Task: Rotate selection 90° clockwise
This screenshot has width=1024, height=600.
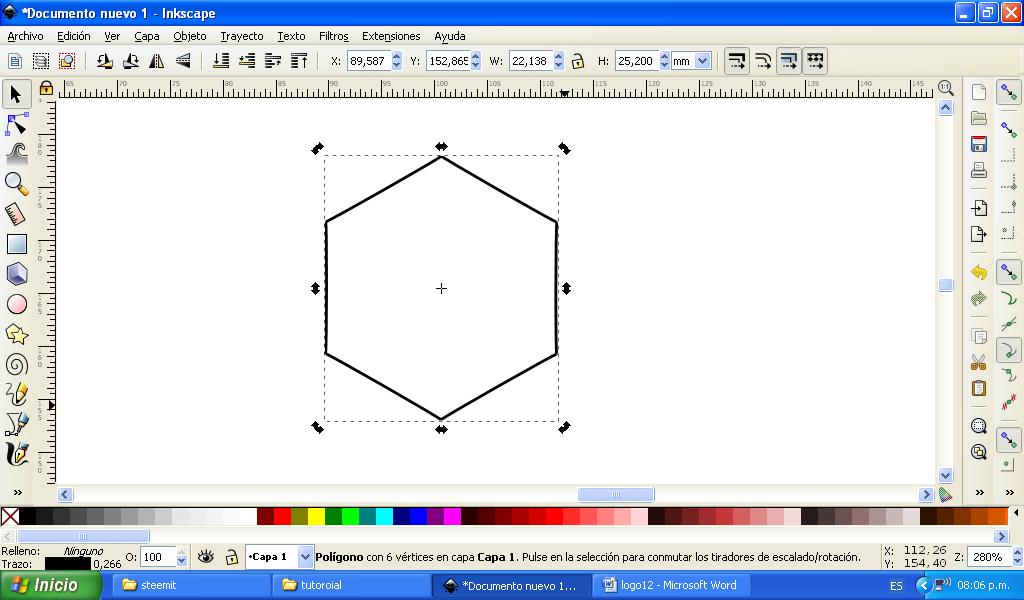Action: (x=130, y=61)
